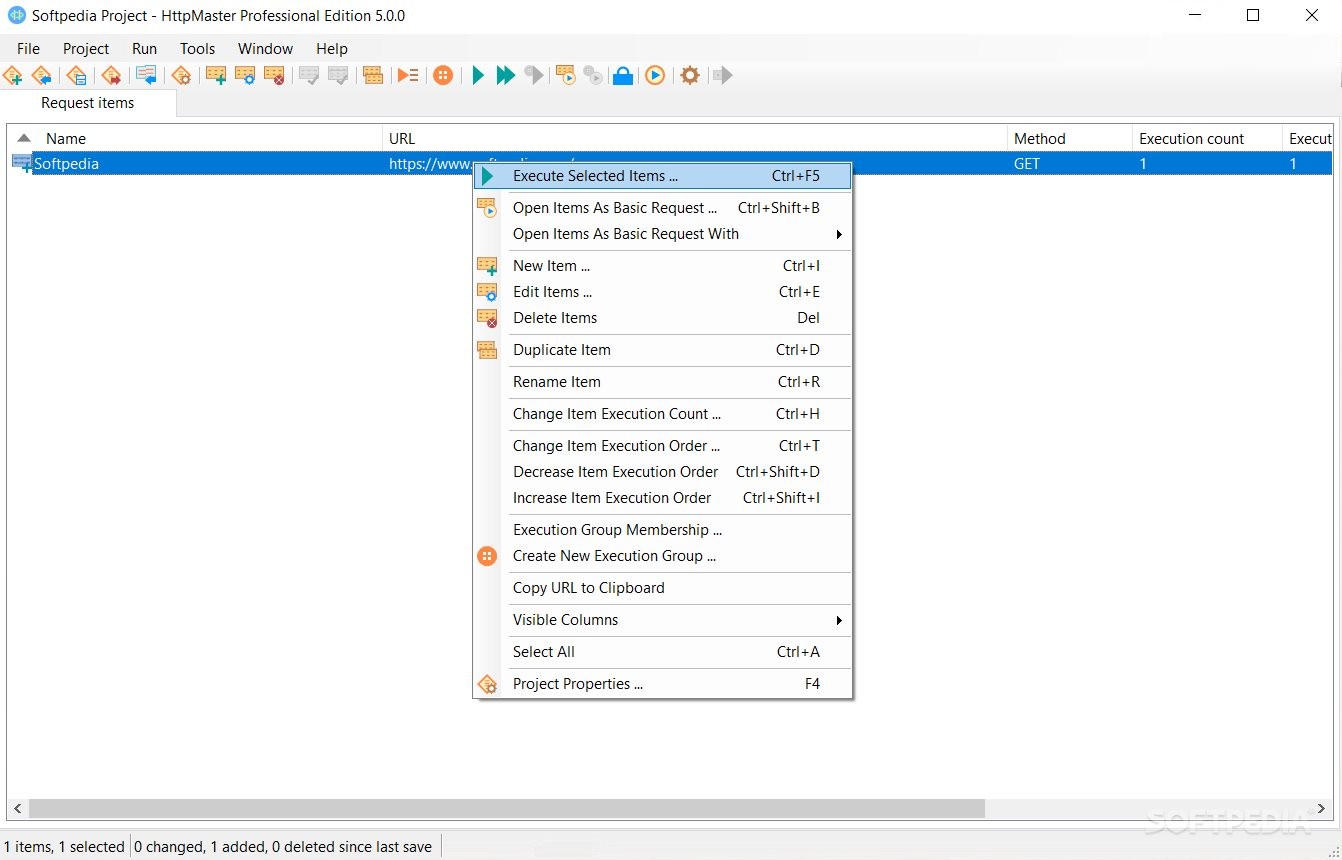The width and height of the screenshot is (1342, 860).
Task: Click the GET method cell
Action: coord(1027,164)
